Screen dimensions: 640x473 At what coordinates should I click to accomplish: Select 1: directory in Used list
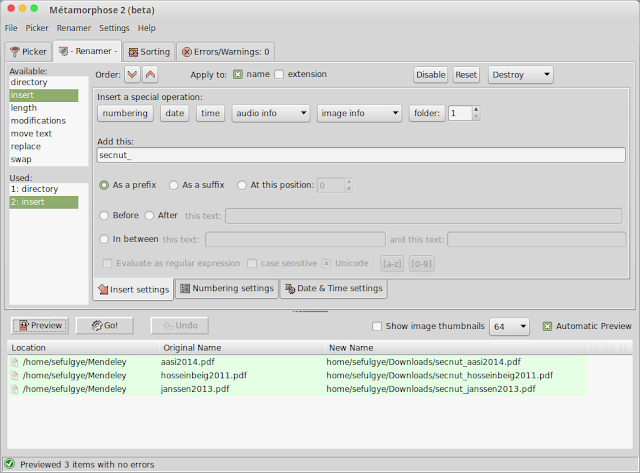[44, 189]
